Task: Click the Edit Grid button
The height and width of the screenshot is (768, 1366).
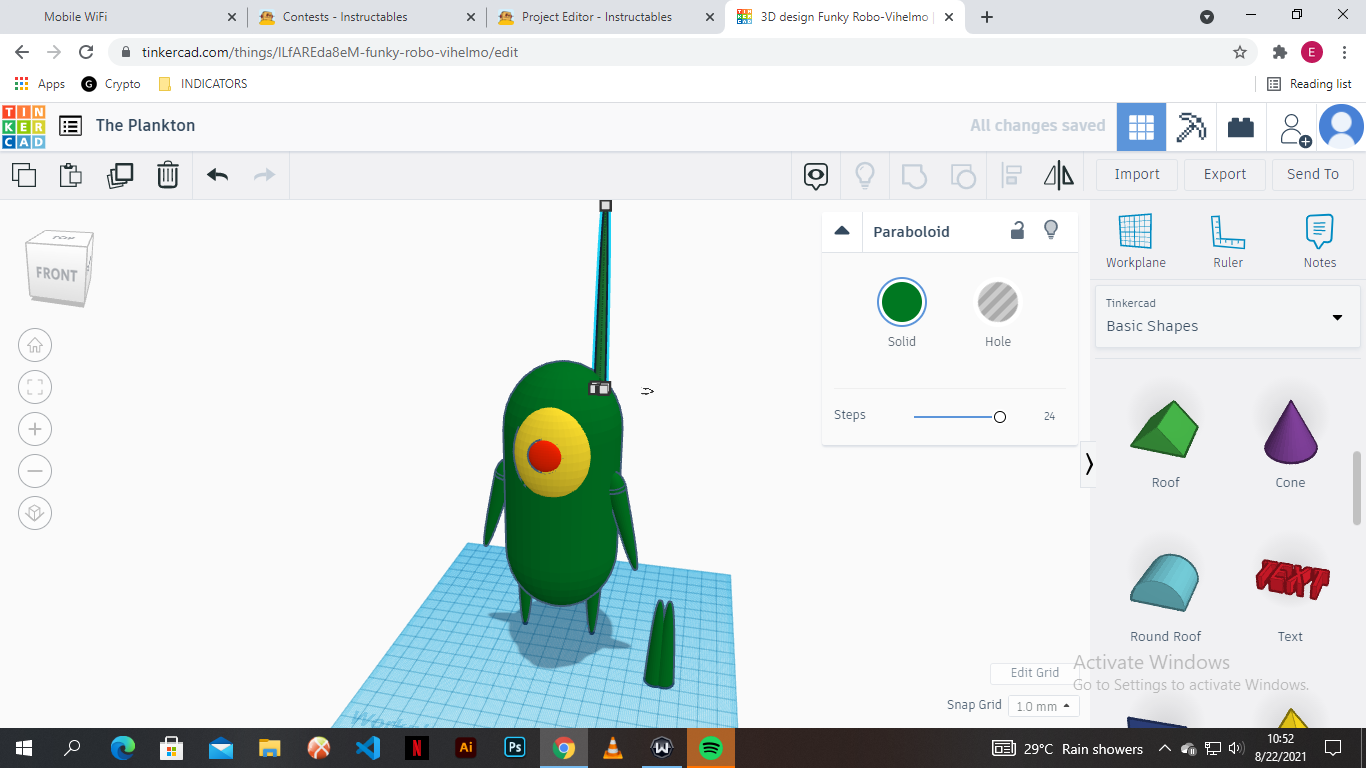Action: 1035,673
